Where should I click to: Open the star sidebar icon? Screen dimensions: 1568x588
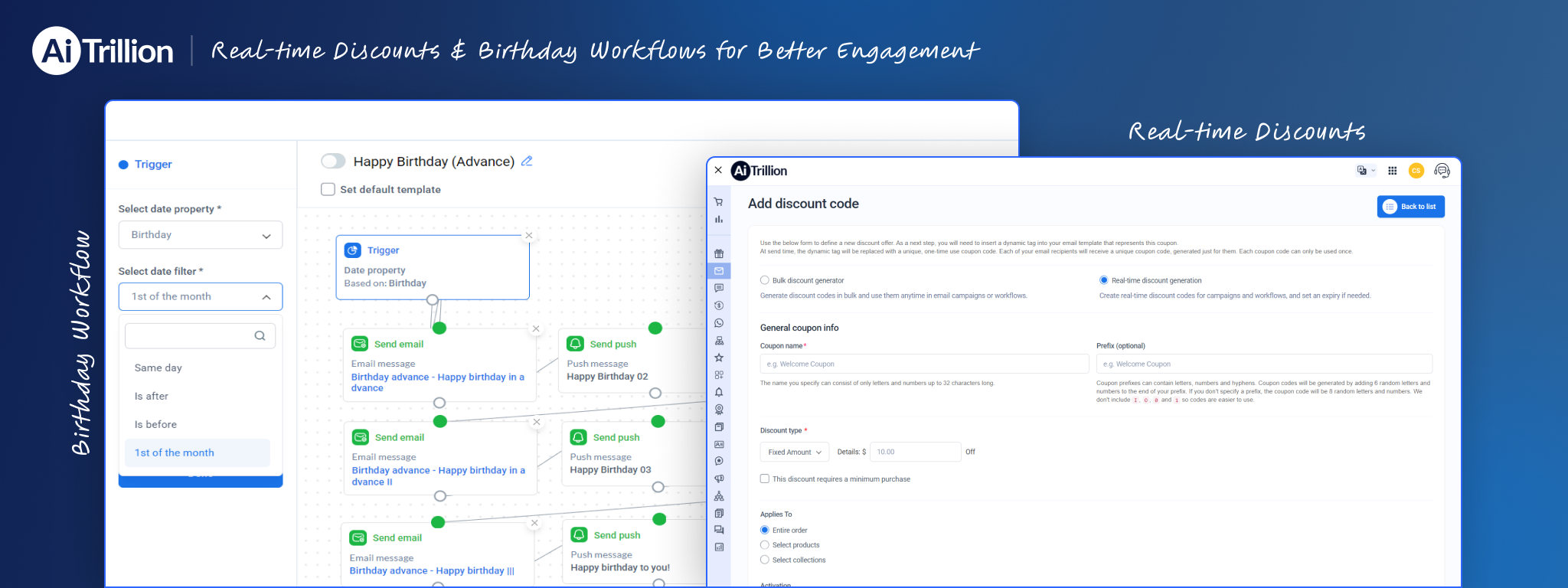tap(718, 358)
